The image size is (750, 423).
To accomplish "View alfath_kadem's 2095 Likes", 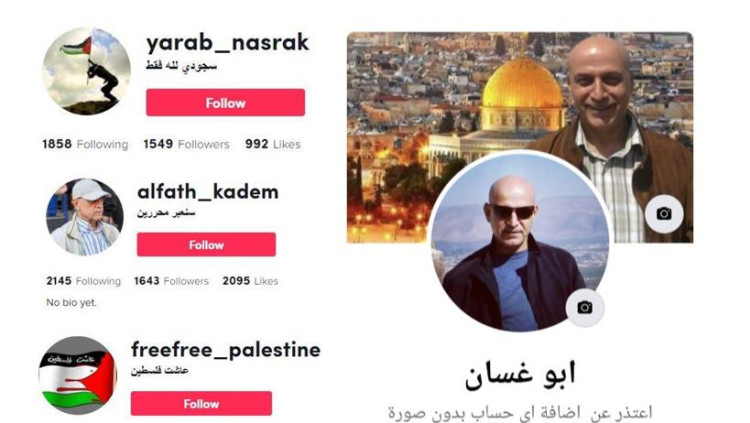I will (250, 281).
